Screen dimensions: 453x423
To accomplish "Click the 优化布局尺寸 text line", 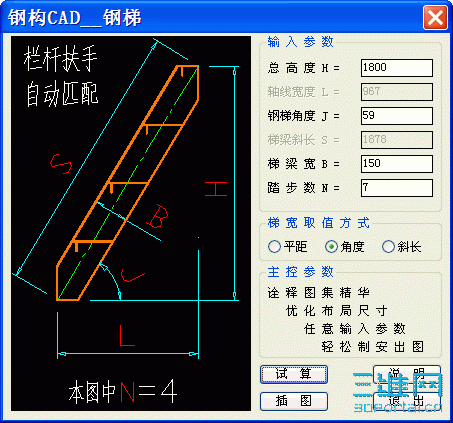I will tap(336, 311).
